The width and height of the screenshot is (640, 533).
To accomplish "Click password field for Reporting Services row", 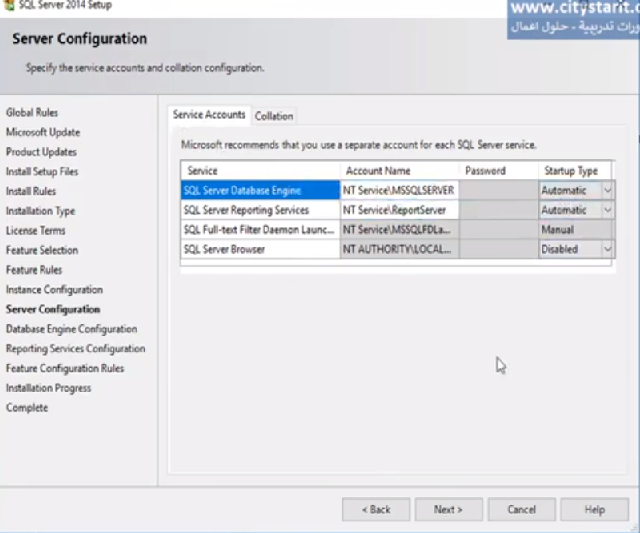I will point(498,210).
